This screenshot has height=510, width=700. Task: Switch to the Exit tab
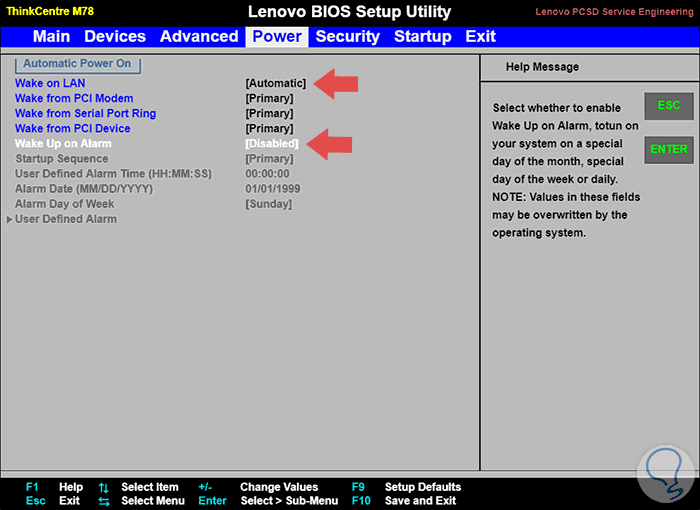[480, 36]
